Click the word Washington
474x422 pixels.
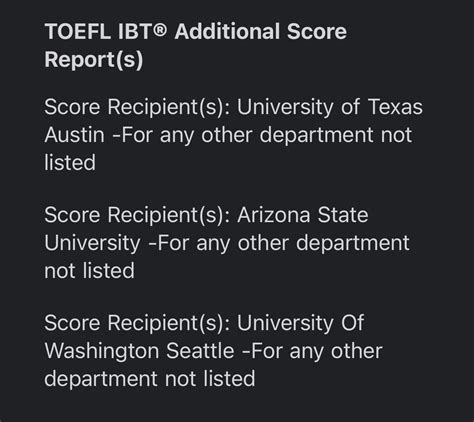[x=102, y=352]
